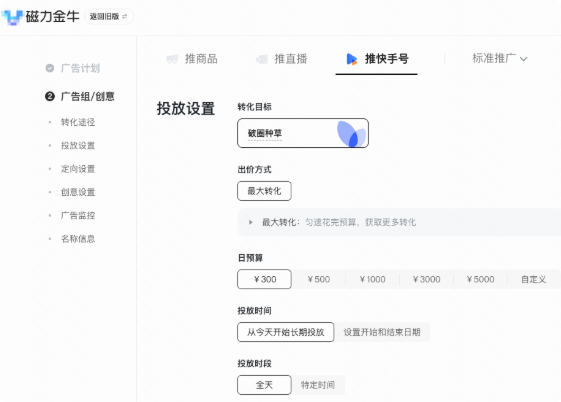Click the 返回旧版 switch button
Image resolution: width=561 pixels, height=402 pixels.
click(109, 16)
